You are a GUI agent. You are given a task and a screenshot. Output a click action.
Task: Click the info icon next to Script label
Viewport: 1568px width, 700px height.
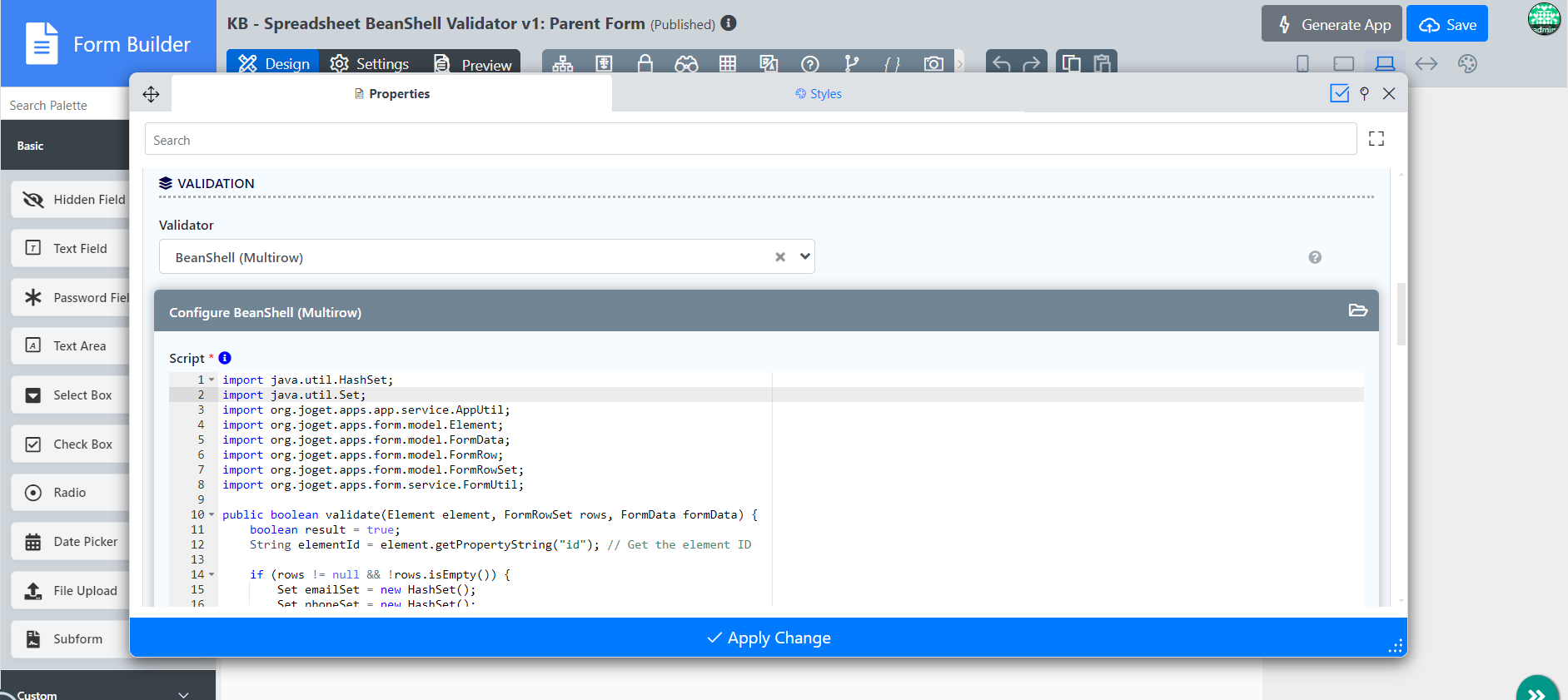225,358
